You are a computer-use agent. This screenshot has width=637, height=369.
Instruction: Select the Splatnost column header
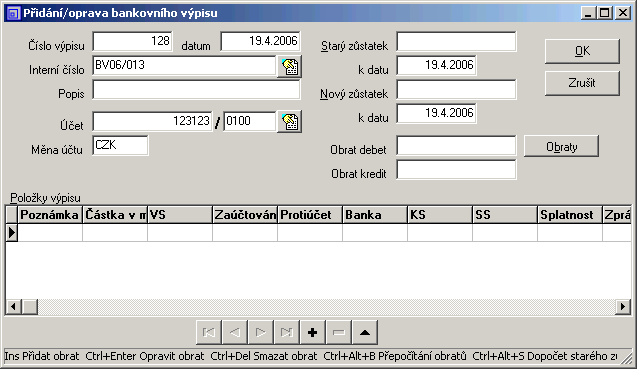pos(570,215)
